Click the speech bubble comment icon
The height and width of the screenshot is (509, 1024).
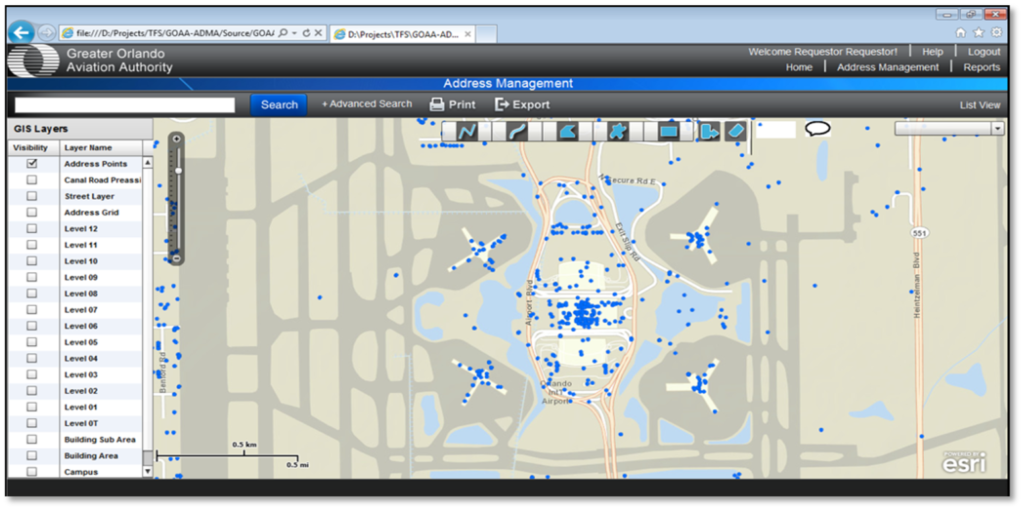(x=818, y=129)
